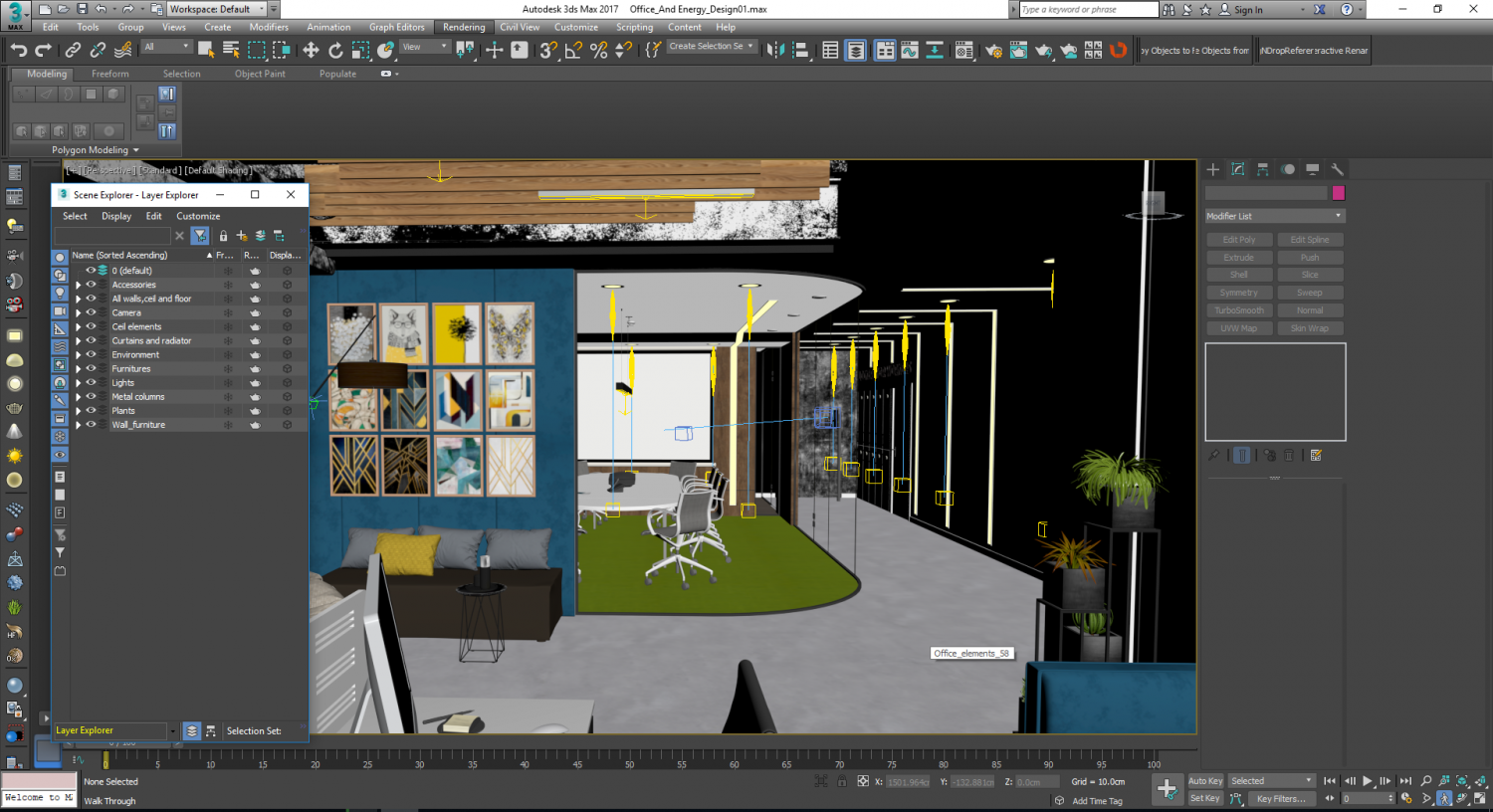Expand the Furnitures layer tree arrow
This screenshot has width=1493, height=812.
(x=80, y=368)
